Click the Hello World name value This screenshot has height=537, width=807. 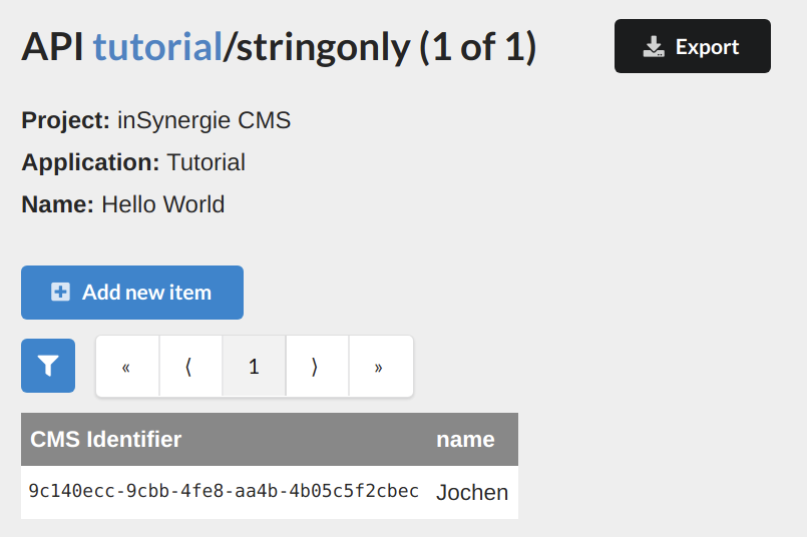click(x=163, y=204)
